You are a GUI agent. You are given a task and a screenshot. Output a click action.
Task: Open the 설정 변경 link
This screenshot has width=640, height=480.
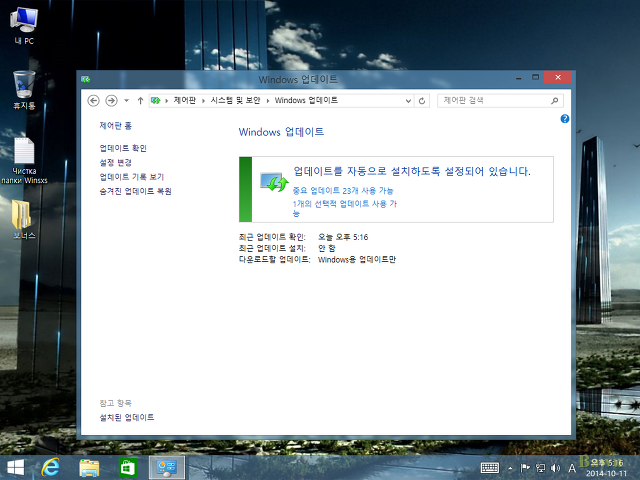116,163
